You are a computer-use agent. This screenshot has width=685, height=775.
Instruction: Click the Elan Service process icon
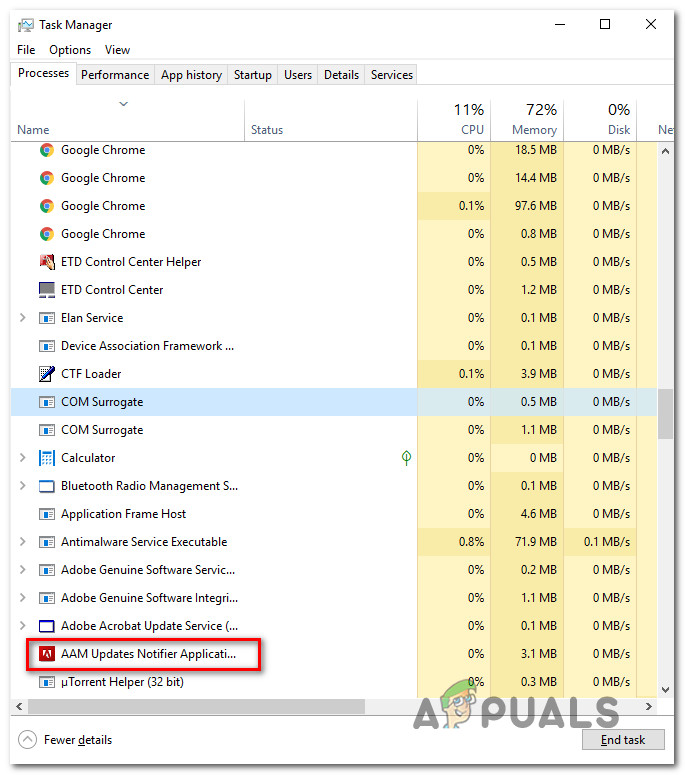pos(47,318)
